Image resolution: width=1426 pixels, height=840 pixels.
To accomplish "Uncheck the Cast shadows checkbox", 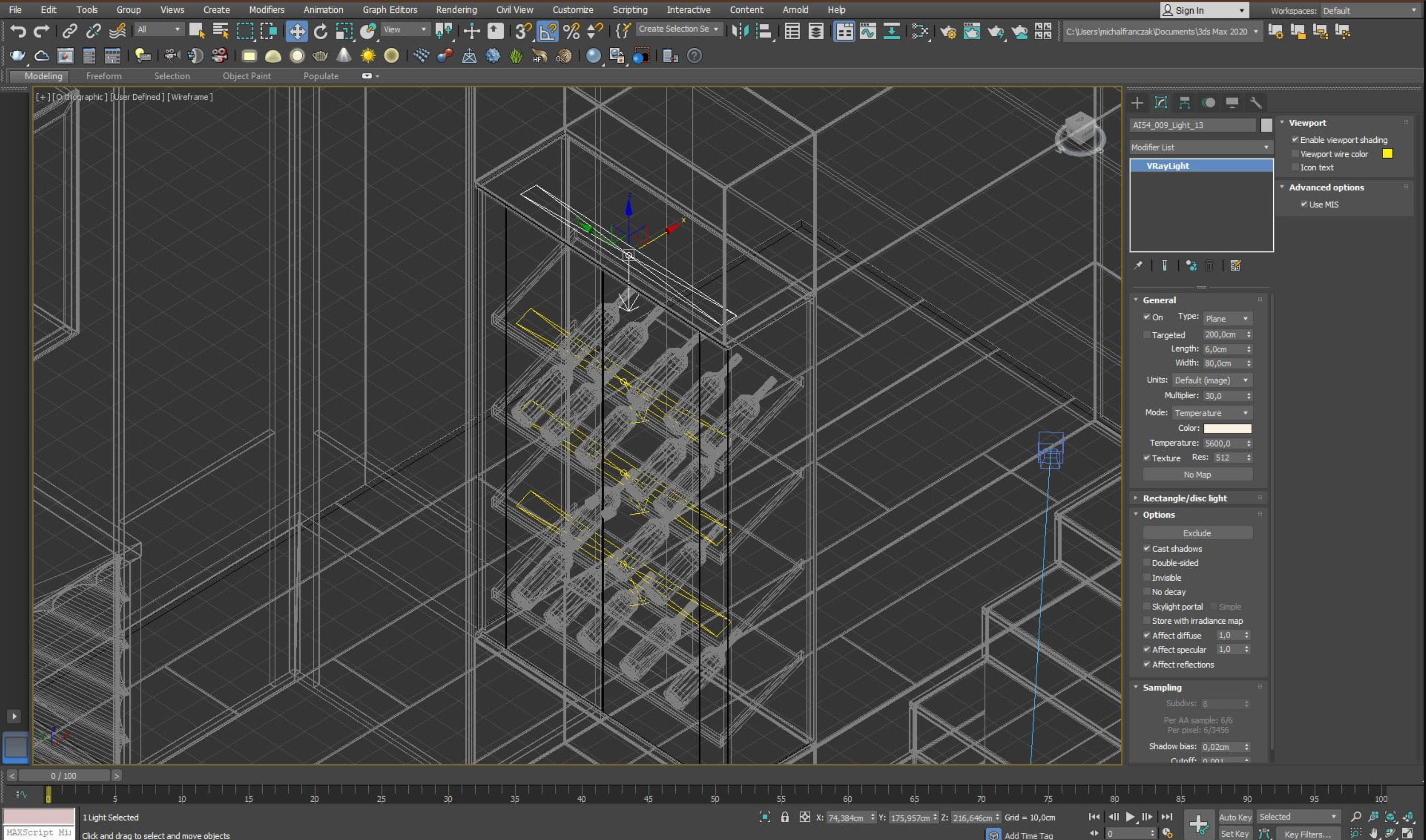I will [1147, 549].
